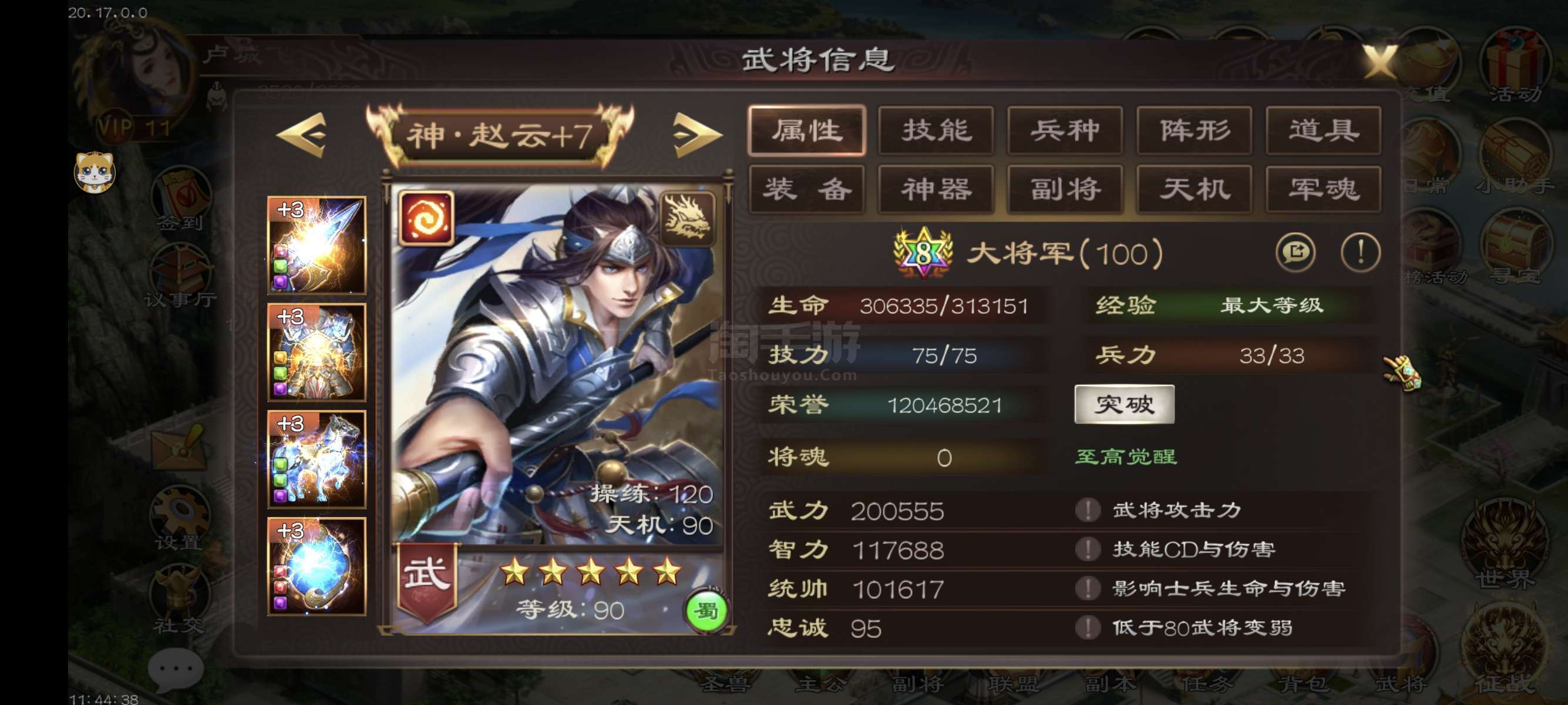Tap the info icon next to 技能CD与伤害
The width and height of the screenshot is (1568, 705).
(x=1088, y=549)
